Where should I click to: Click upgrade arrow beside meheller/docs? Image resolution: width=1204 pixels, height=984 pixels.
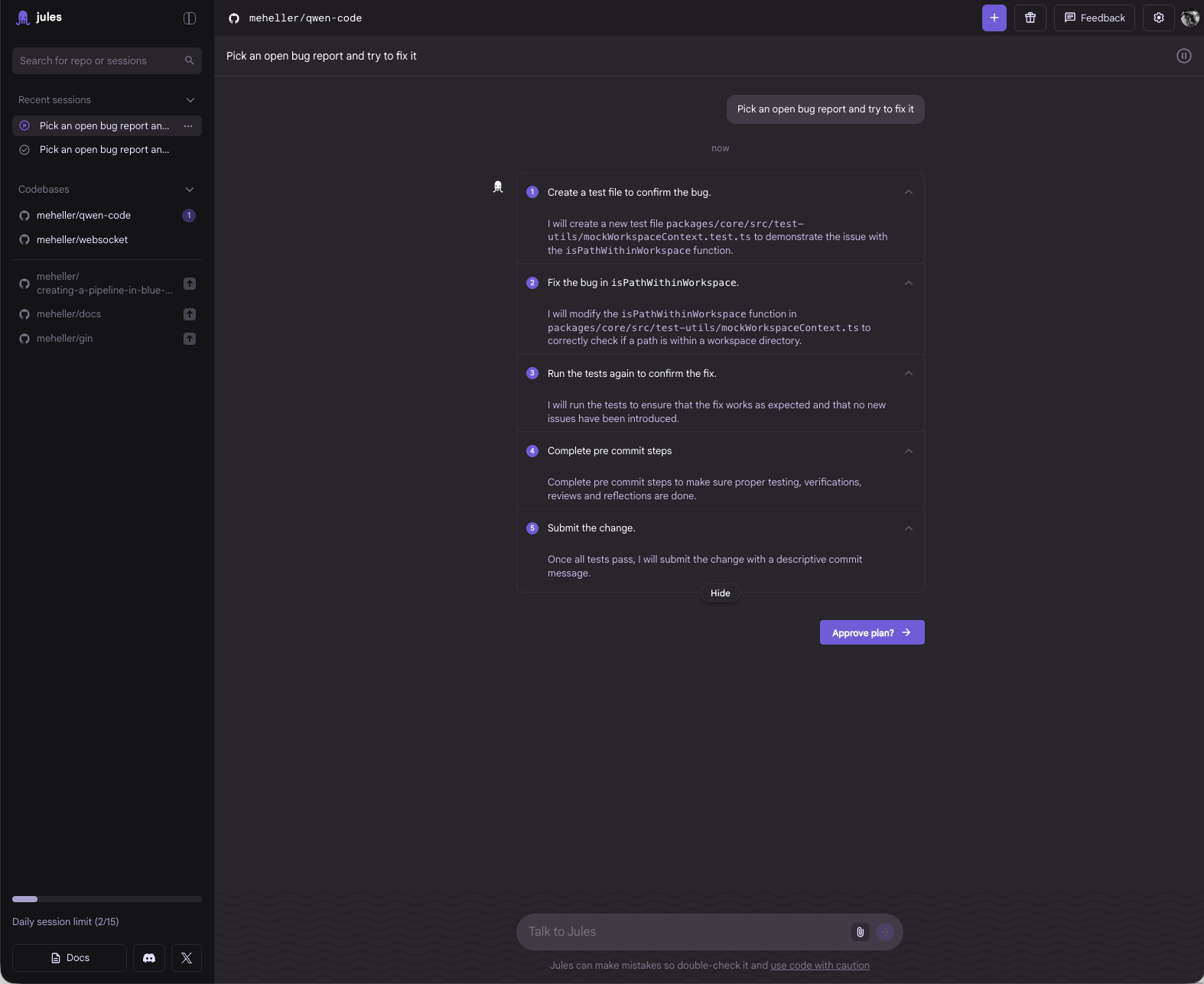click(x=190, y=314)
